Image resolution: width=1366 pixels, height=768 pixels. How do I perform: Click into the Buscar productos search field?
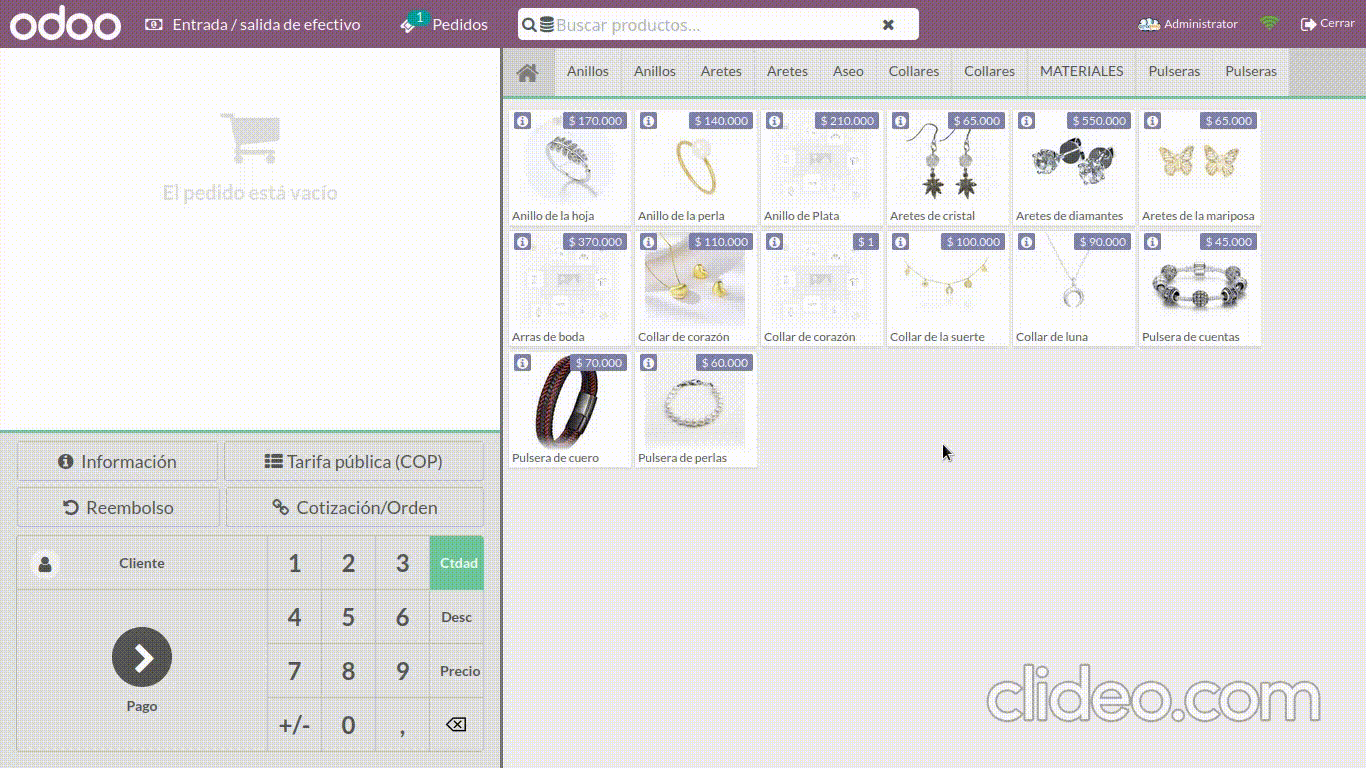pos(710,25)
